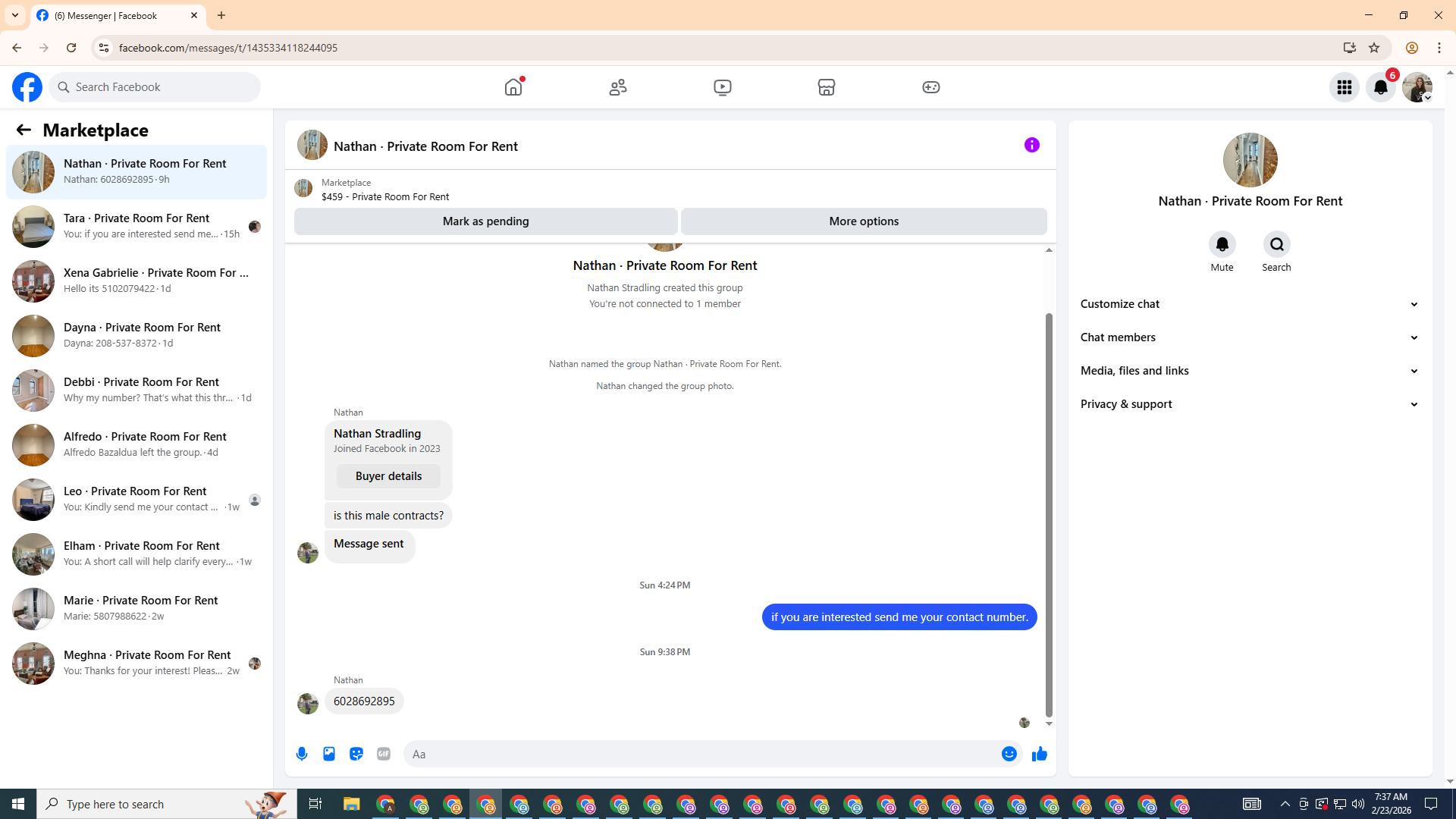
Task: Click the Facebook logo
Action: 27,87
